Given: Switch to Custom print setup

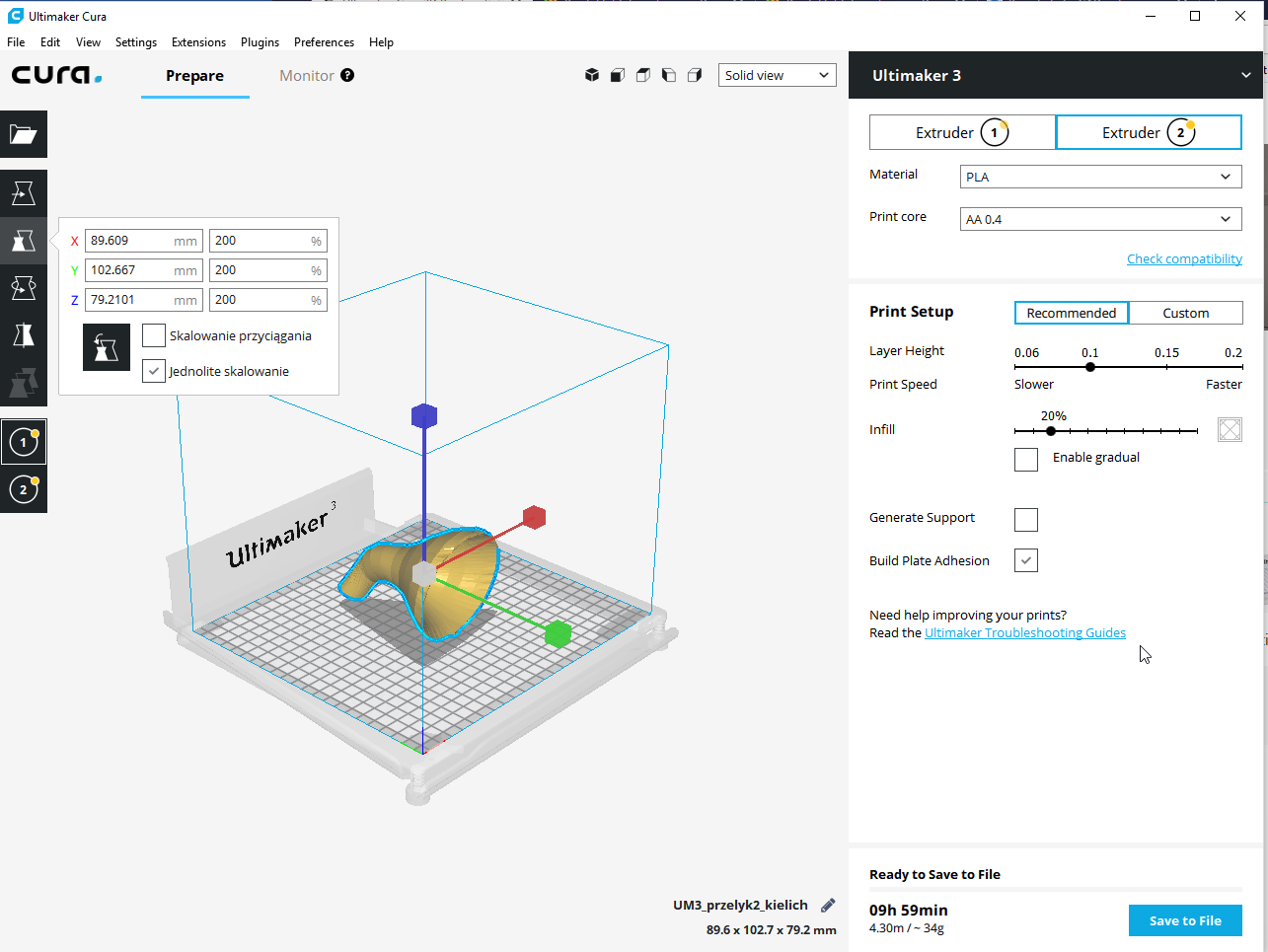Looking at the screenshot, I should 1186,313.
